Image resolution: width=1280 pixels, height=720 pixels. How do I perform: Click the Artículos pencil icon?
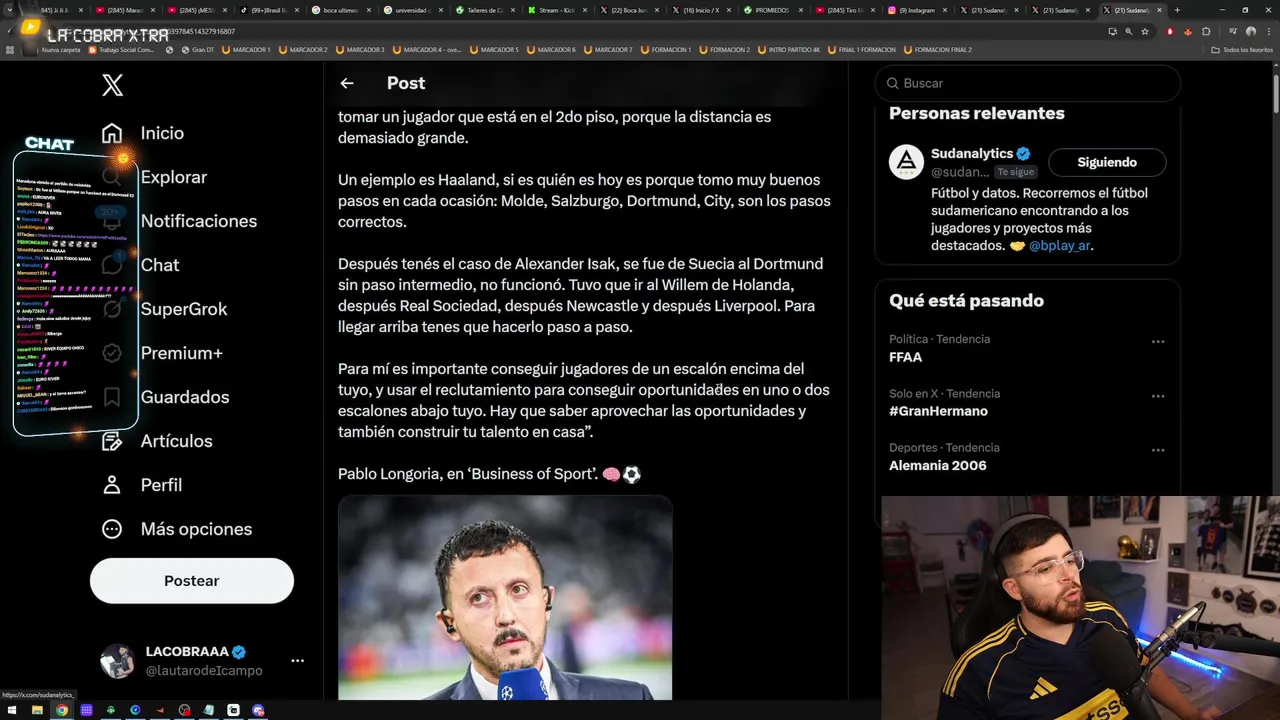coord(112,441)
